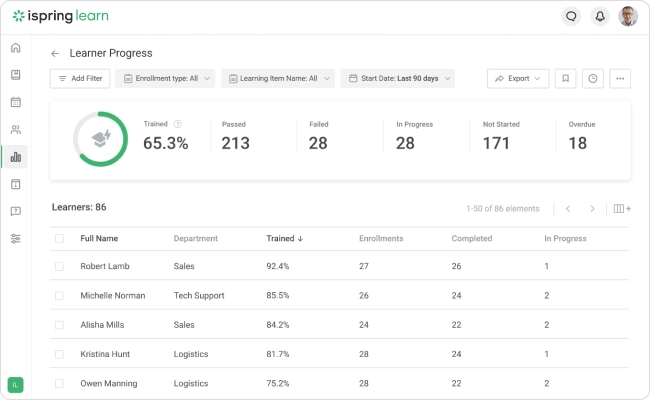The image size is (650, 400).
Task: Click the 75.2% trained cell
Action: [278, 383]
